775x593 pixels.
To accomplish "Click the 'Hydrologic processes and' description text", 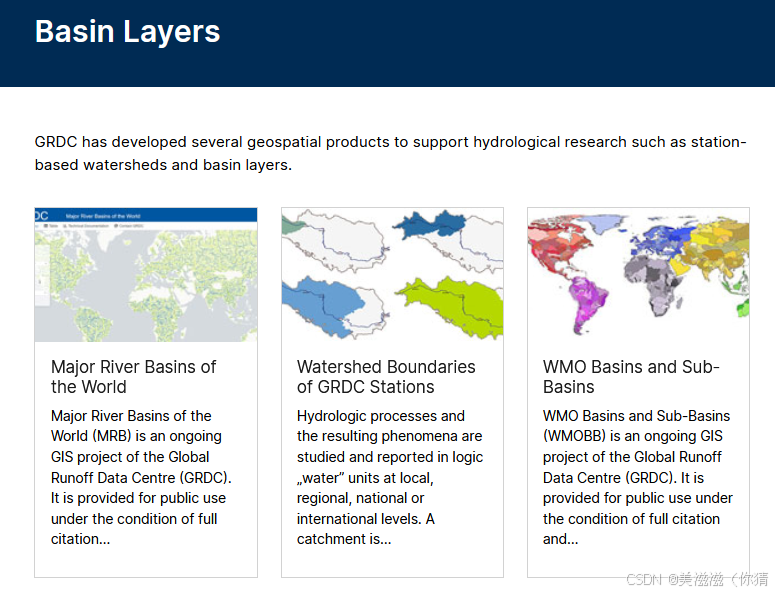I will pos(389,477).
